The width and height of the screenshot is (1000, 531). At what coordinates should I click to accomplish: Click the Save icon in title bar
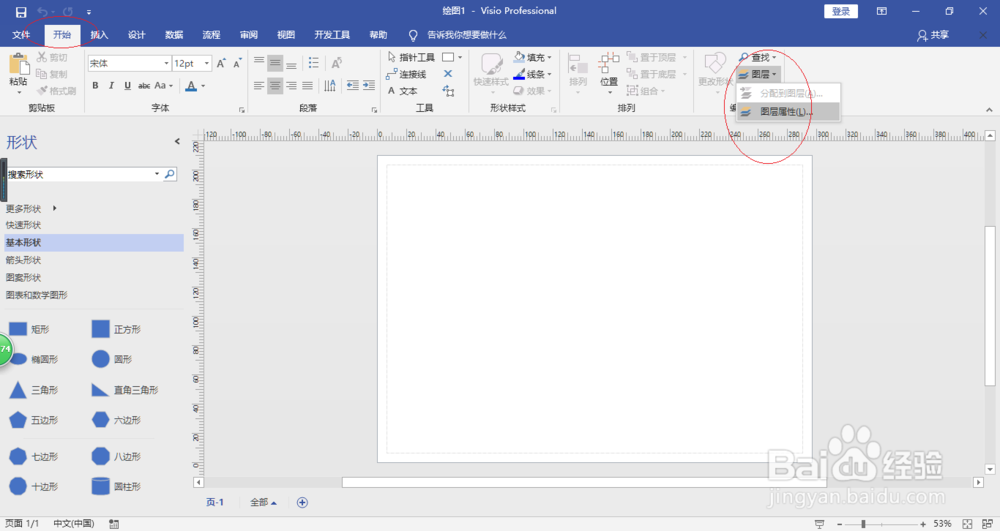[21, 12]
